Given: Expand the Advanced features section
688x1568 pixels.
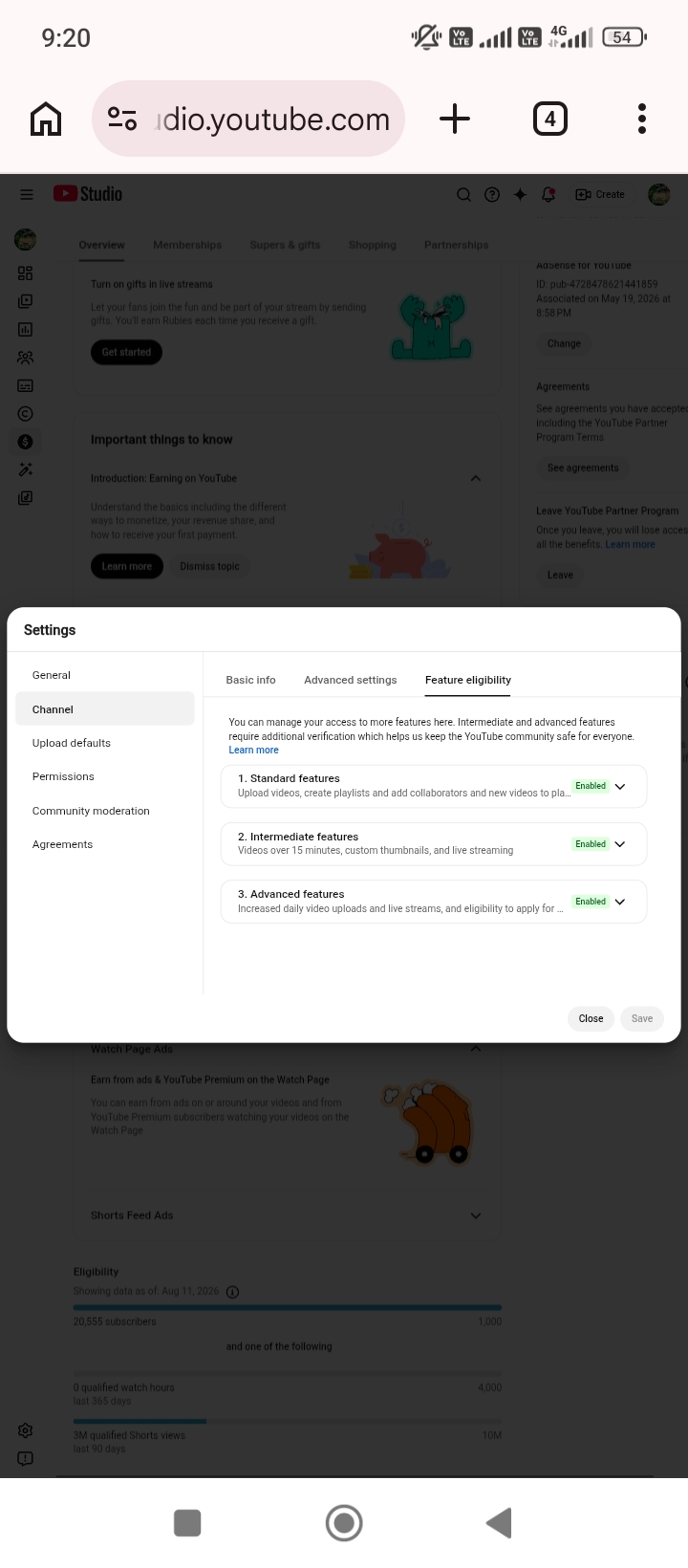Looking at the screenshot, I should pyautogui.click(x=620, y=902).
